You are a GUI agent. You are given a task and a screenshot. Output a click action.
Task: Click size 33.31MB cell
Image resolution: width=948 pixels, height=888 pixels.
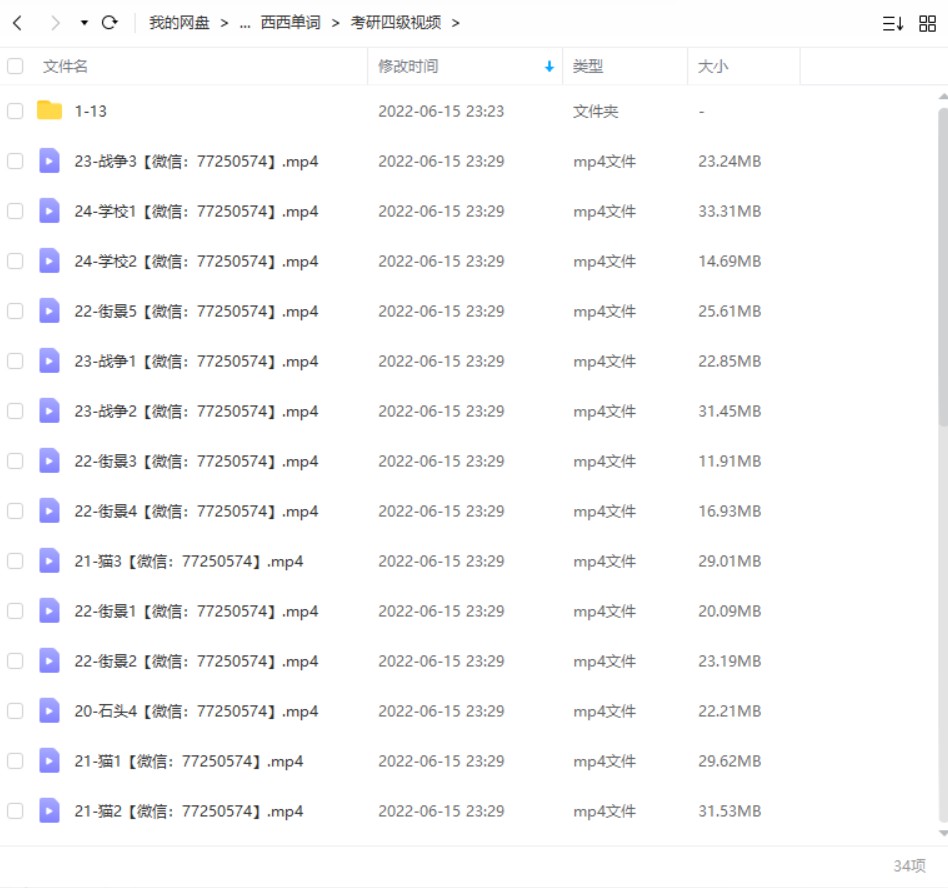730,212
